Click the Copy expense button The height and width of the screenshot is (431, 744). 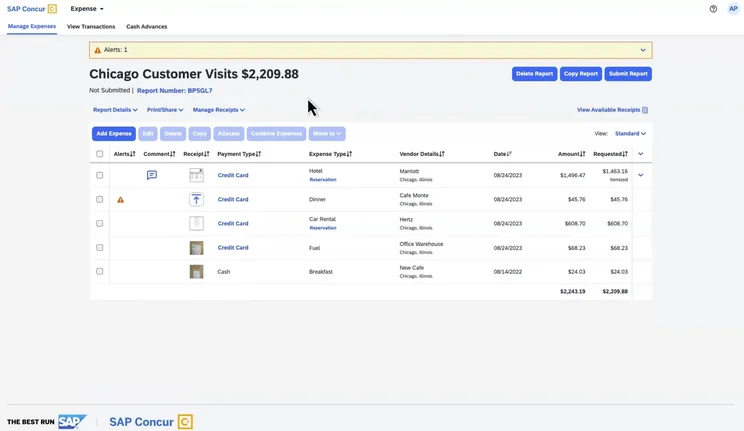pyautogui.click(x=200, y=133)
